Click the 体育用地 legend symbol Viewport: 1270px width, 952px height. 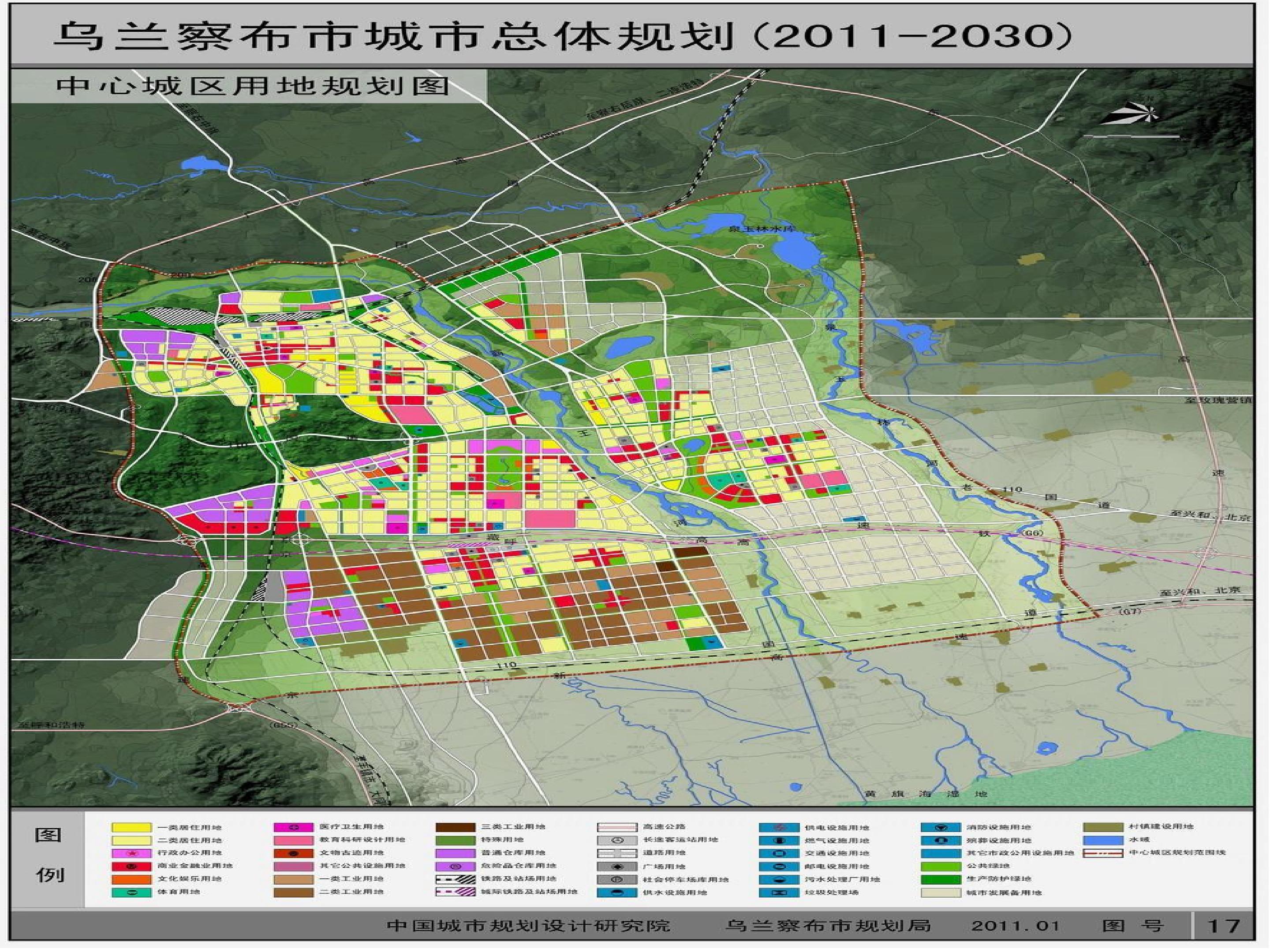point(131,892)
